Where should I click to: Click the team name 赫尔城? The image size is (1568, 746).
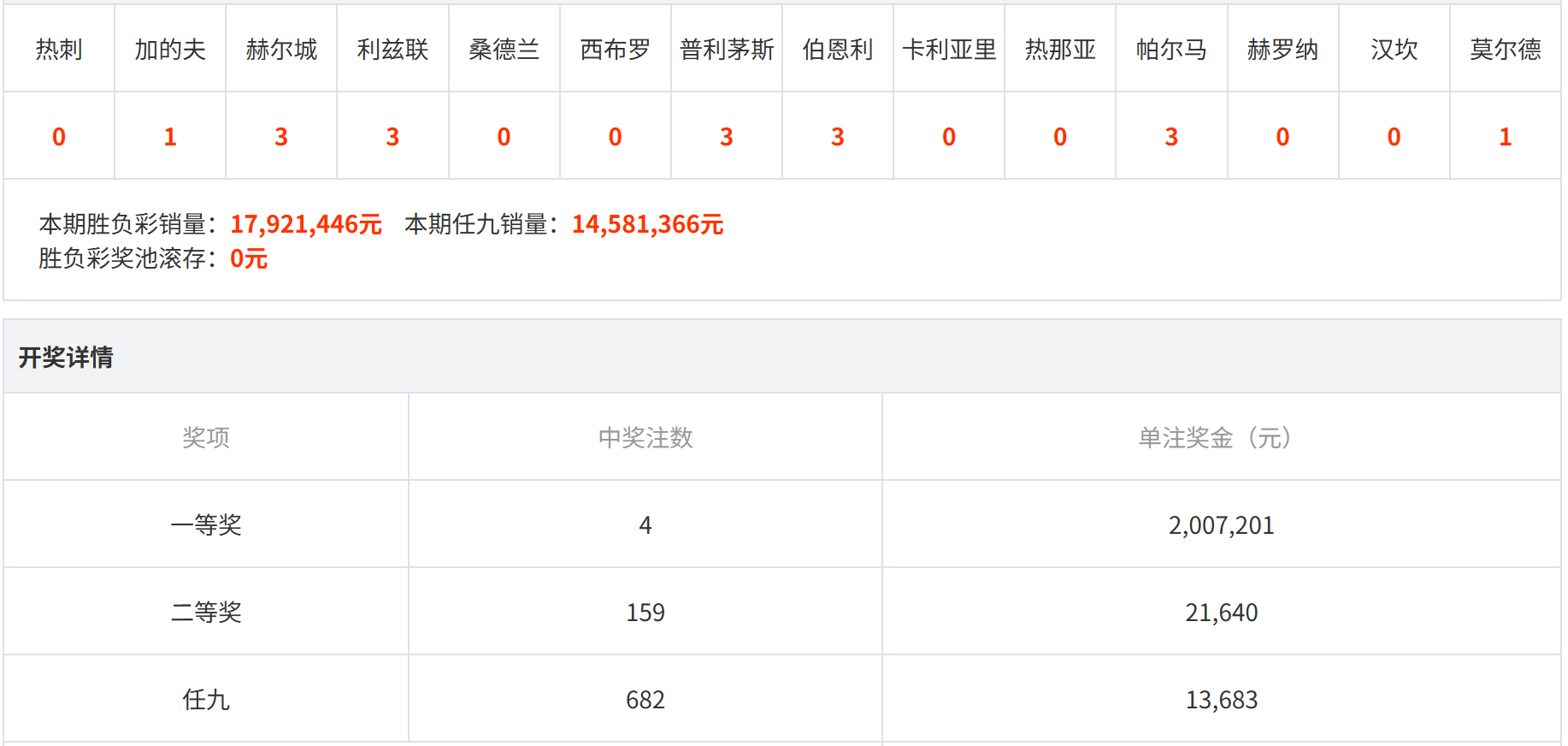coord(281,50)
